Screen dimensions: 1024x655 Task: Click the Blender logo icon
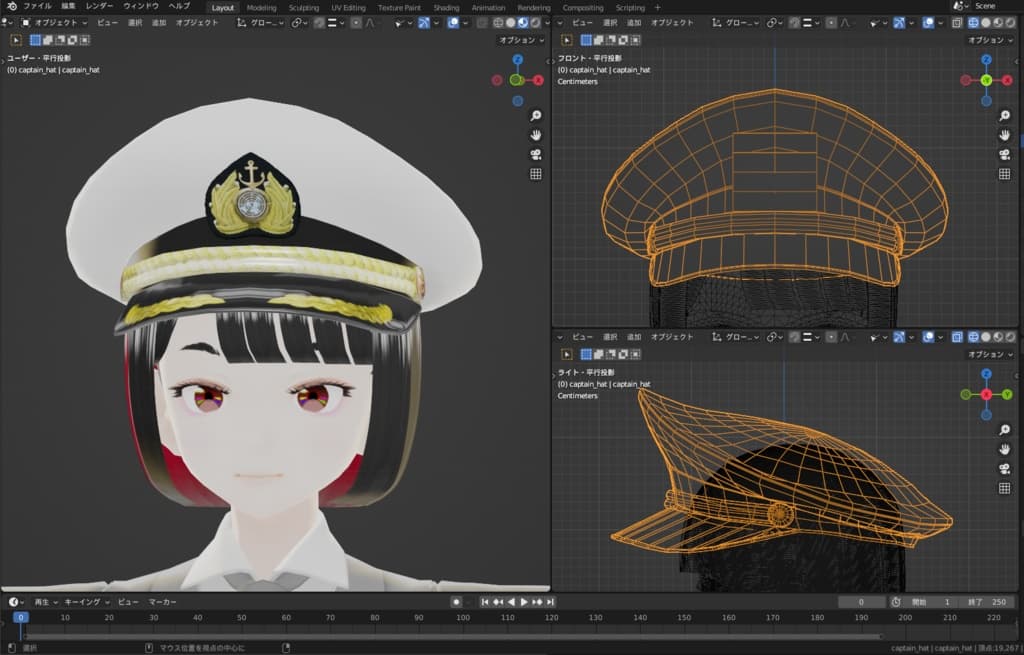11,6
